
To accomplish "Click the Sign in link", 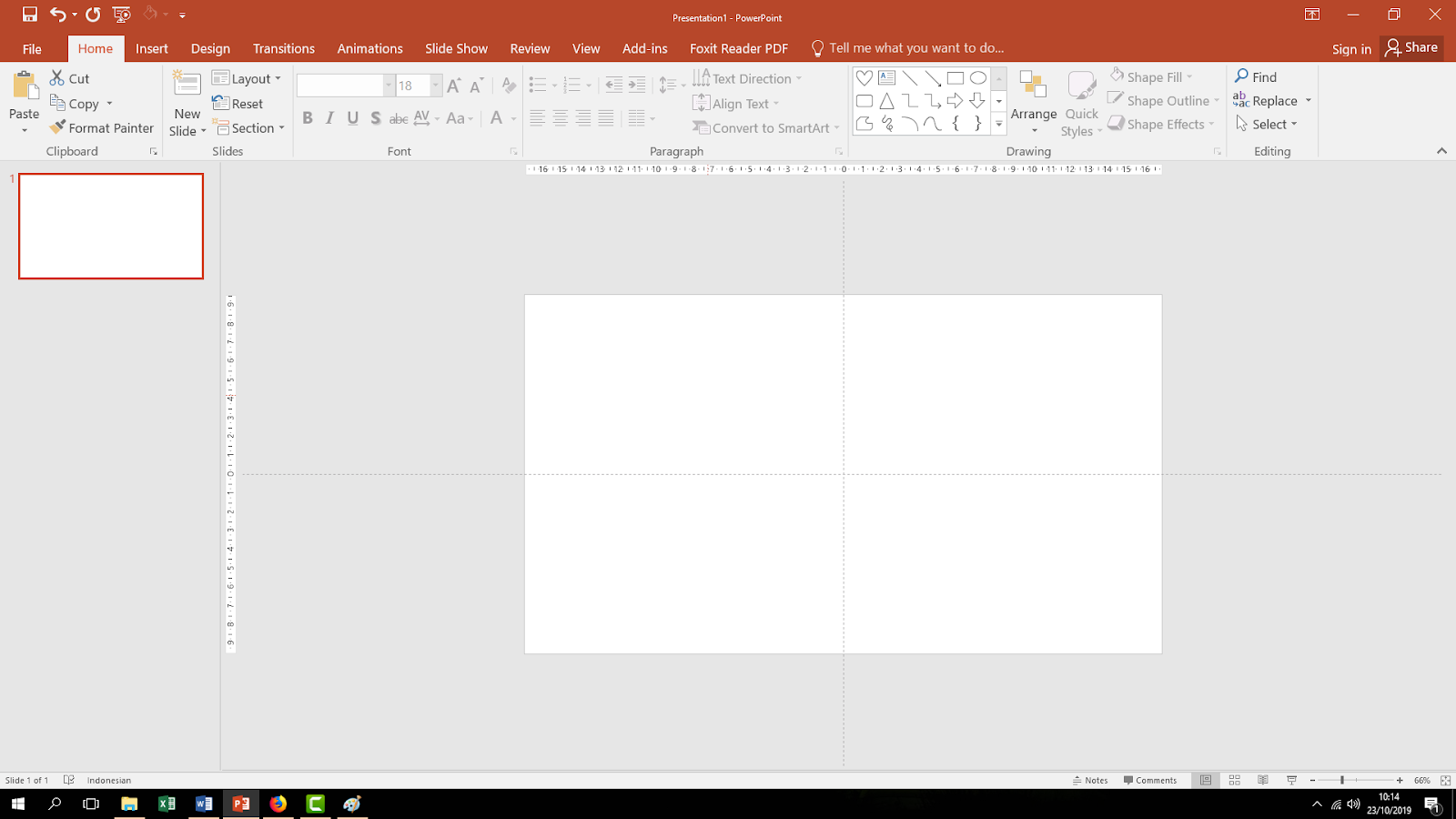I will [x=1350, y=50].
